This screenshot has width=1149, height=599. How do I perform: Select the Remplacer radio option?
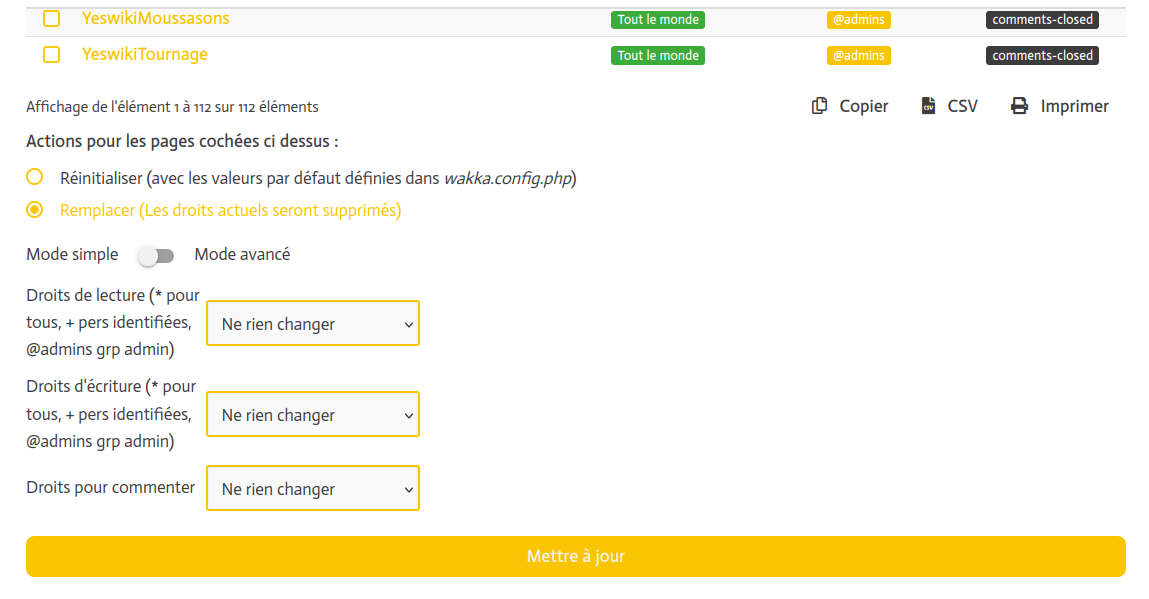[x=35, y=210]
